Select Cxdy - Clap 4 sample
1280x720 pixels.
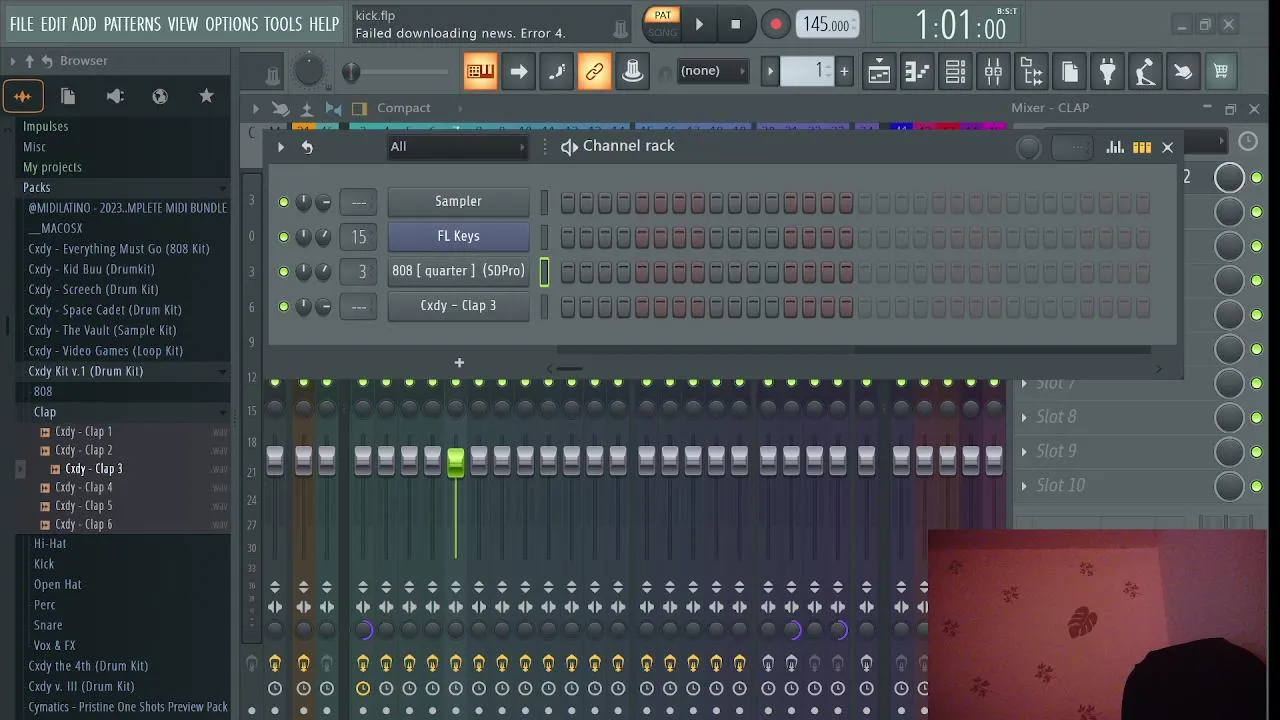pyautogui.click(x=84, y=487)
